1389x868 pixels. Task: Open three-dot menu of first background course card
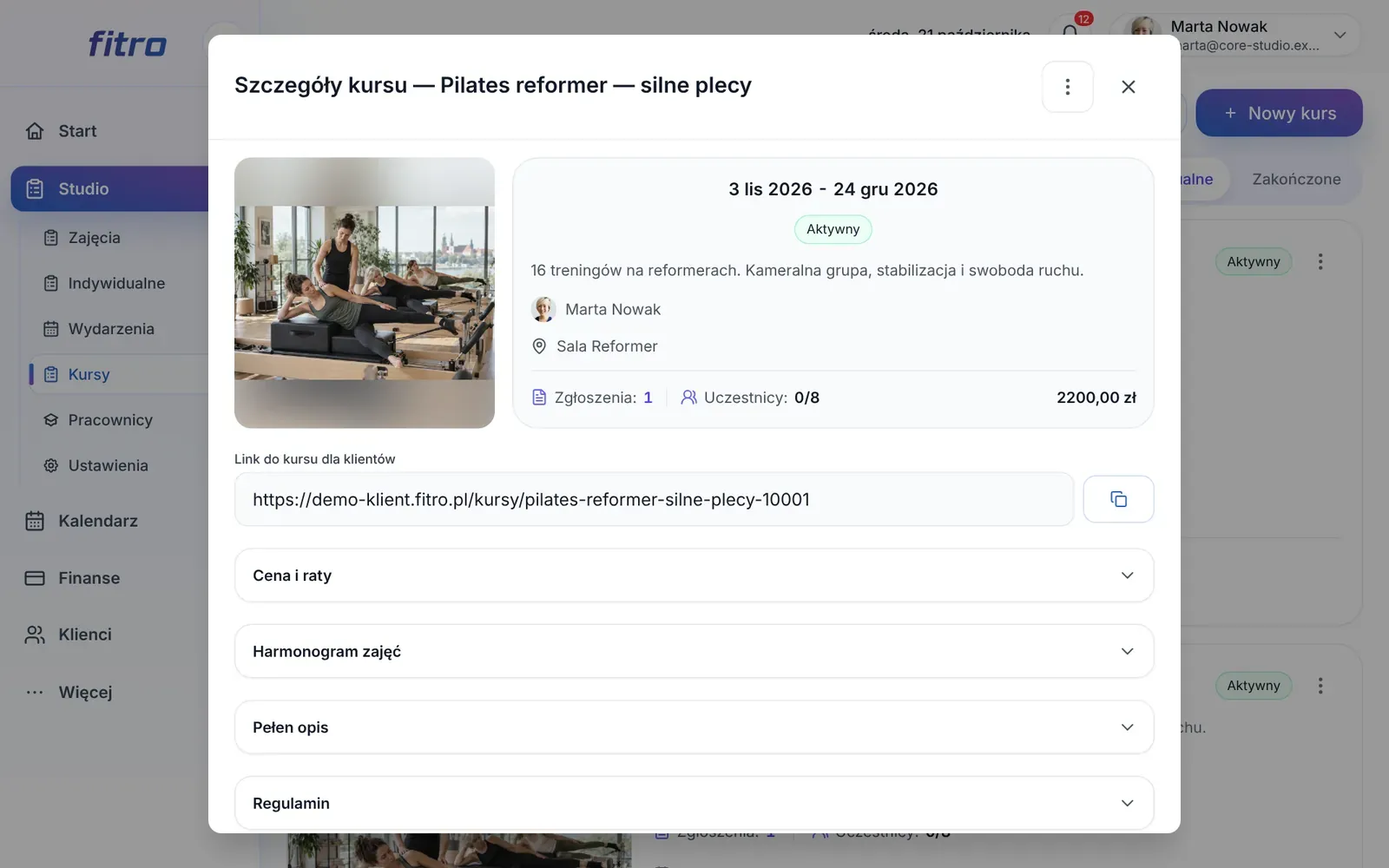click(1320, 261)
